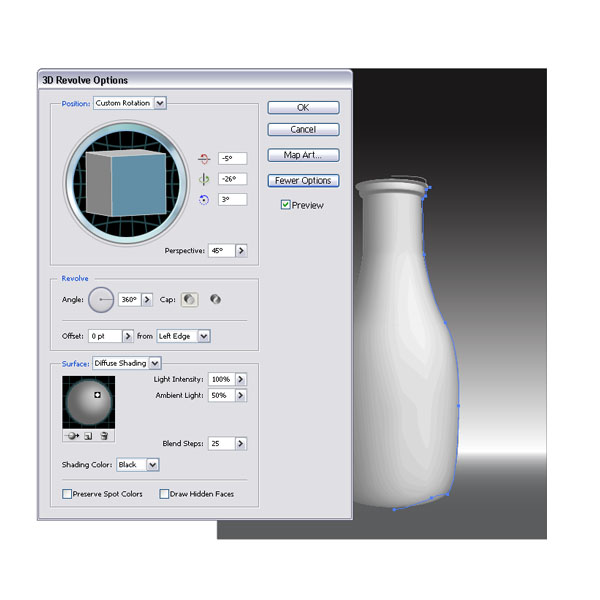
Task: Enable Draw Hidden Faces checkbox
Action: tap(164, 494)
